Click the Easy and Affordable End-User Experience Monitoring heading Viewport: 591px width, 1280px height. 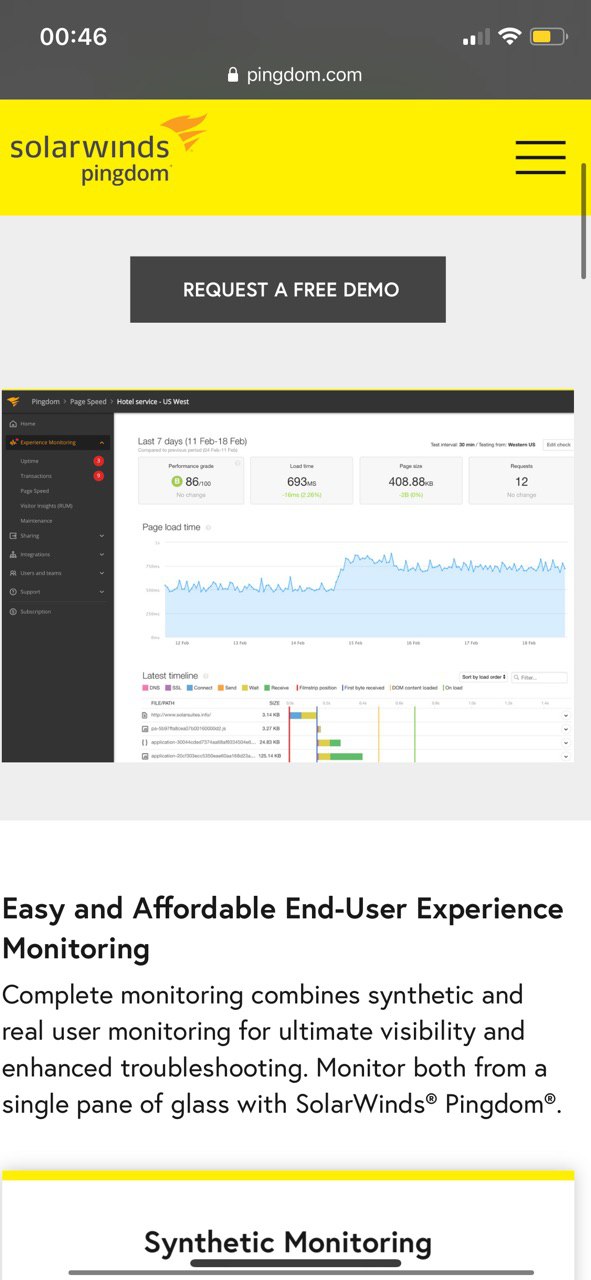[x=283, y=928]
